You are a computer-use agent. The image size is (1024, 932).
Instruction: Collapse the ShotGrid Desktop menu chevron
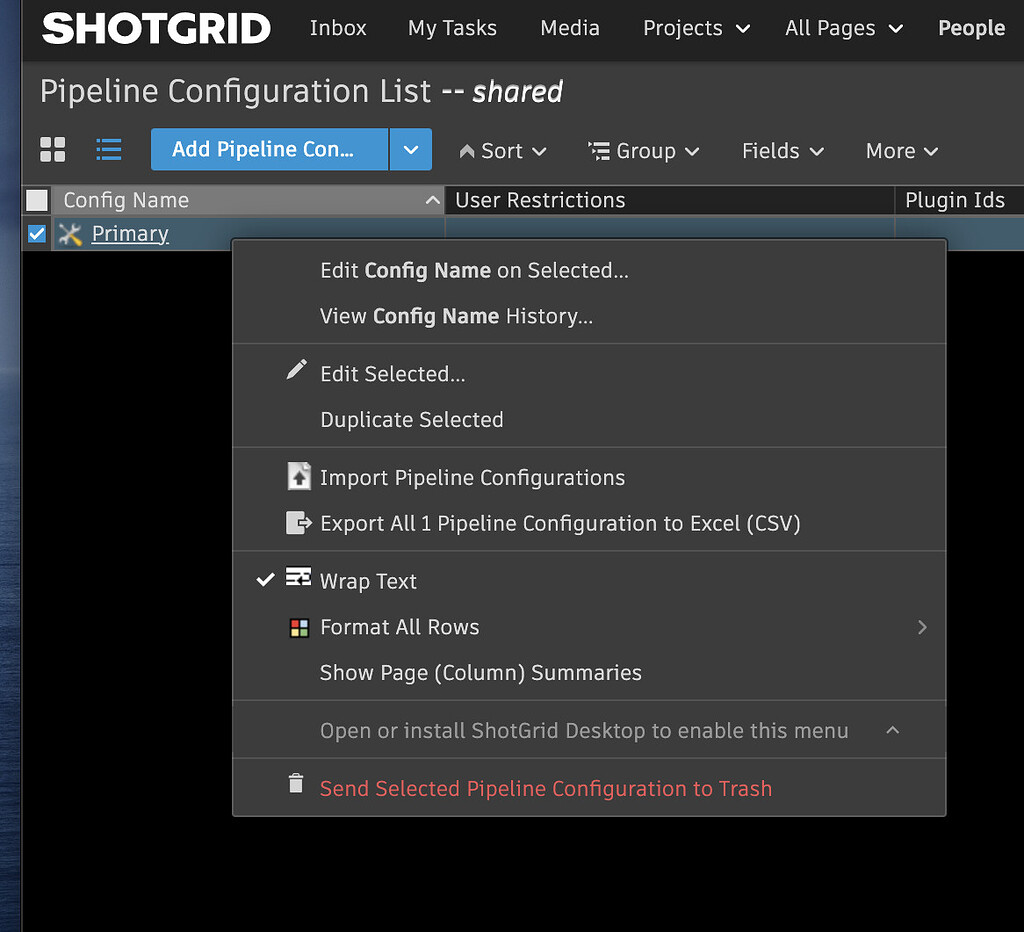[893, 731]
